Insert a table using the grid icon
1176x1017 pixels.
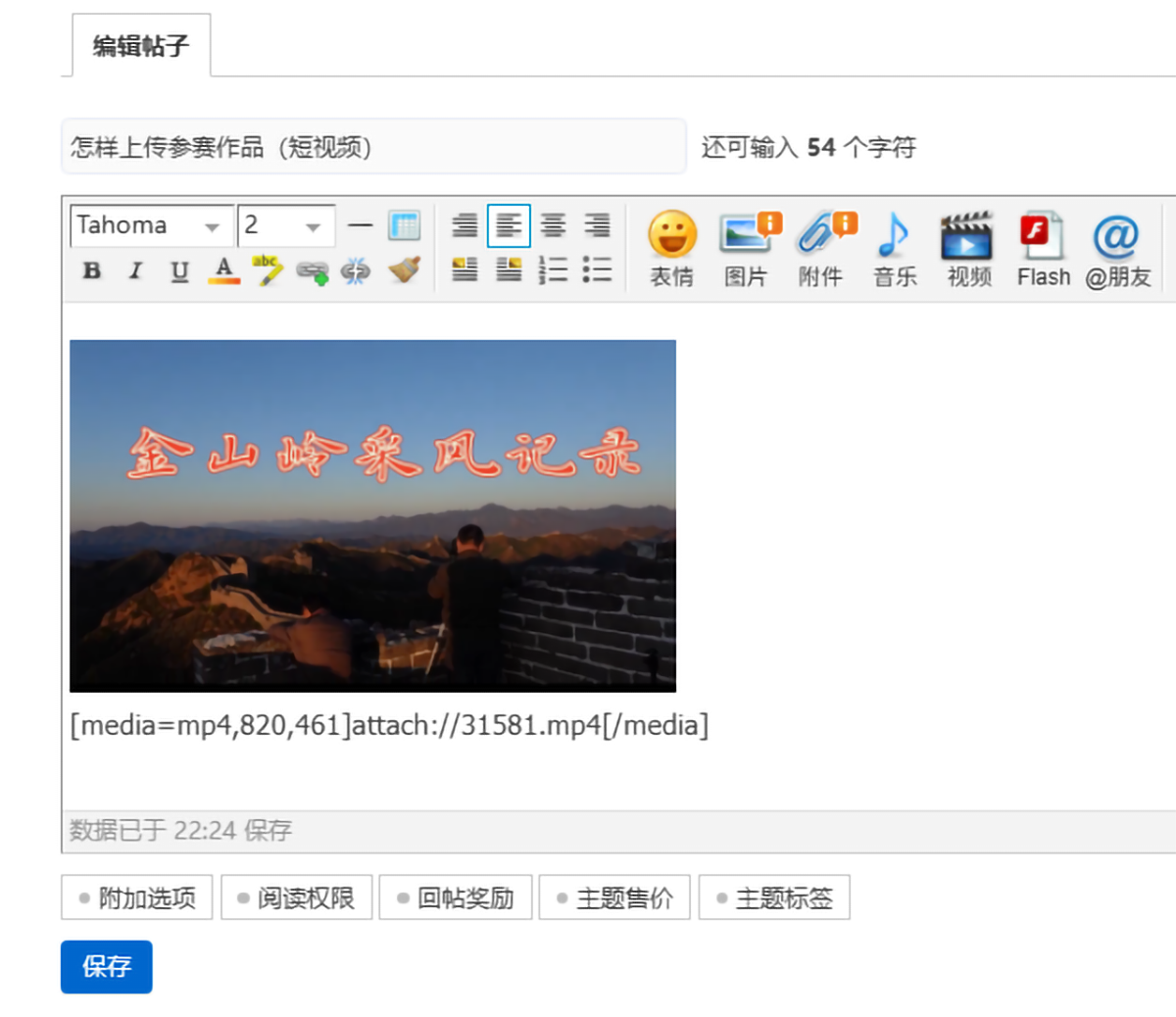pos(404,225)
